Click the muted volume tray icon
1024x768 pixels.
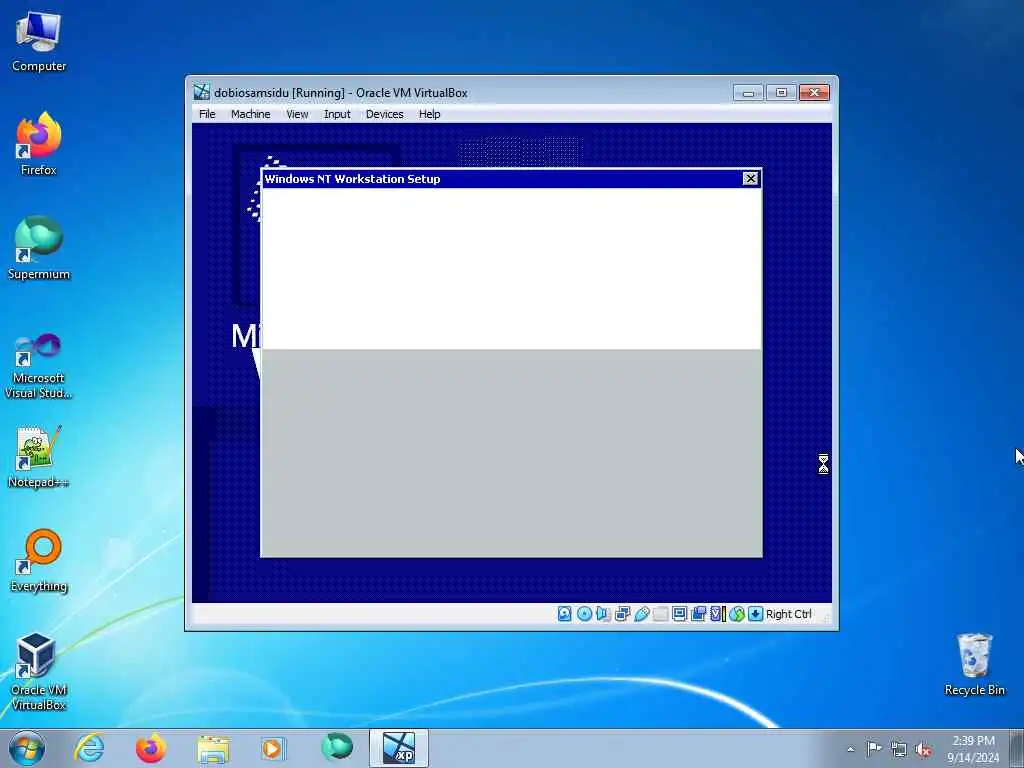[x=923, y=749]
